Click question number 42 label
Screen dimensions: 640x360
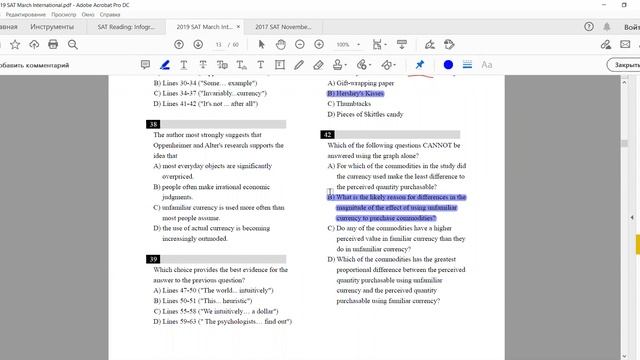327,135
